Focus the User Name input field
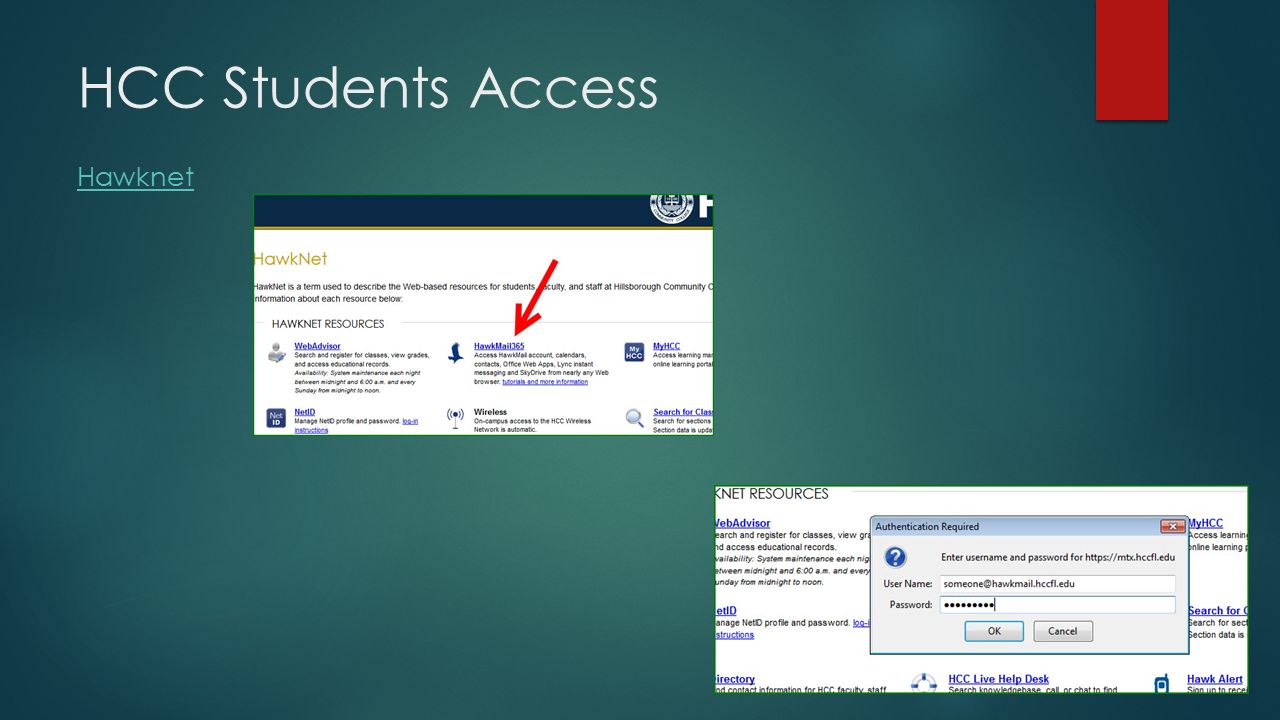The image size is (1280, 720). click(1057, 583)
